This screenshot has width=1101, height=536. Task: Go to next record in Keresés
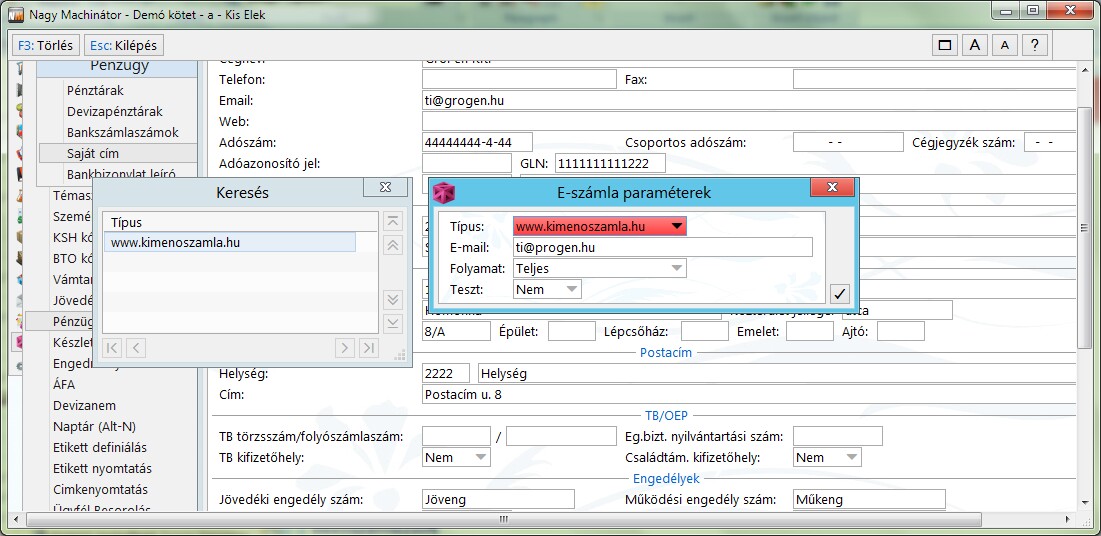point(345,347)
